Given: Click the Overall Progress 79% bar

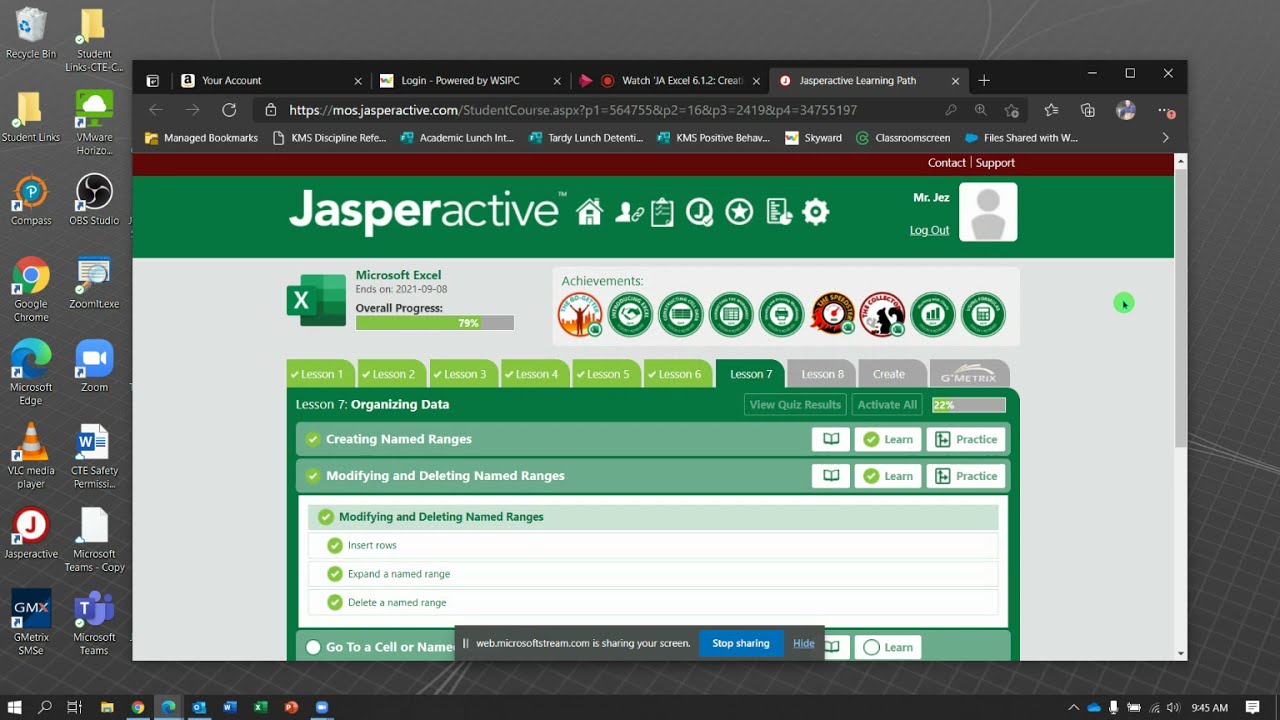Looking at the screenshot, I should [x=435, y=323].
